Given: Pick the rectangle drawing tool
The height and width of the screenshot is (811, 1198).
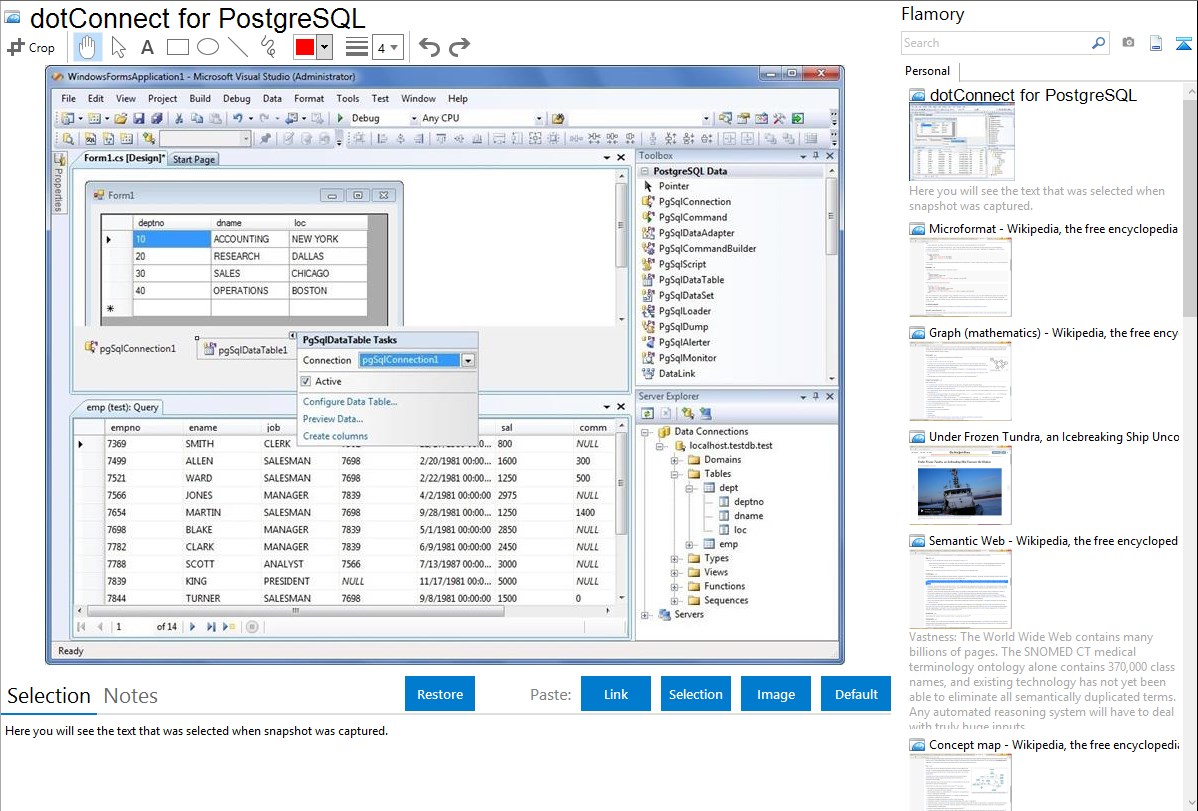Looking at the screenshot, I should pos(177,47).
